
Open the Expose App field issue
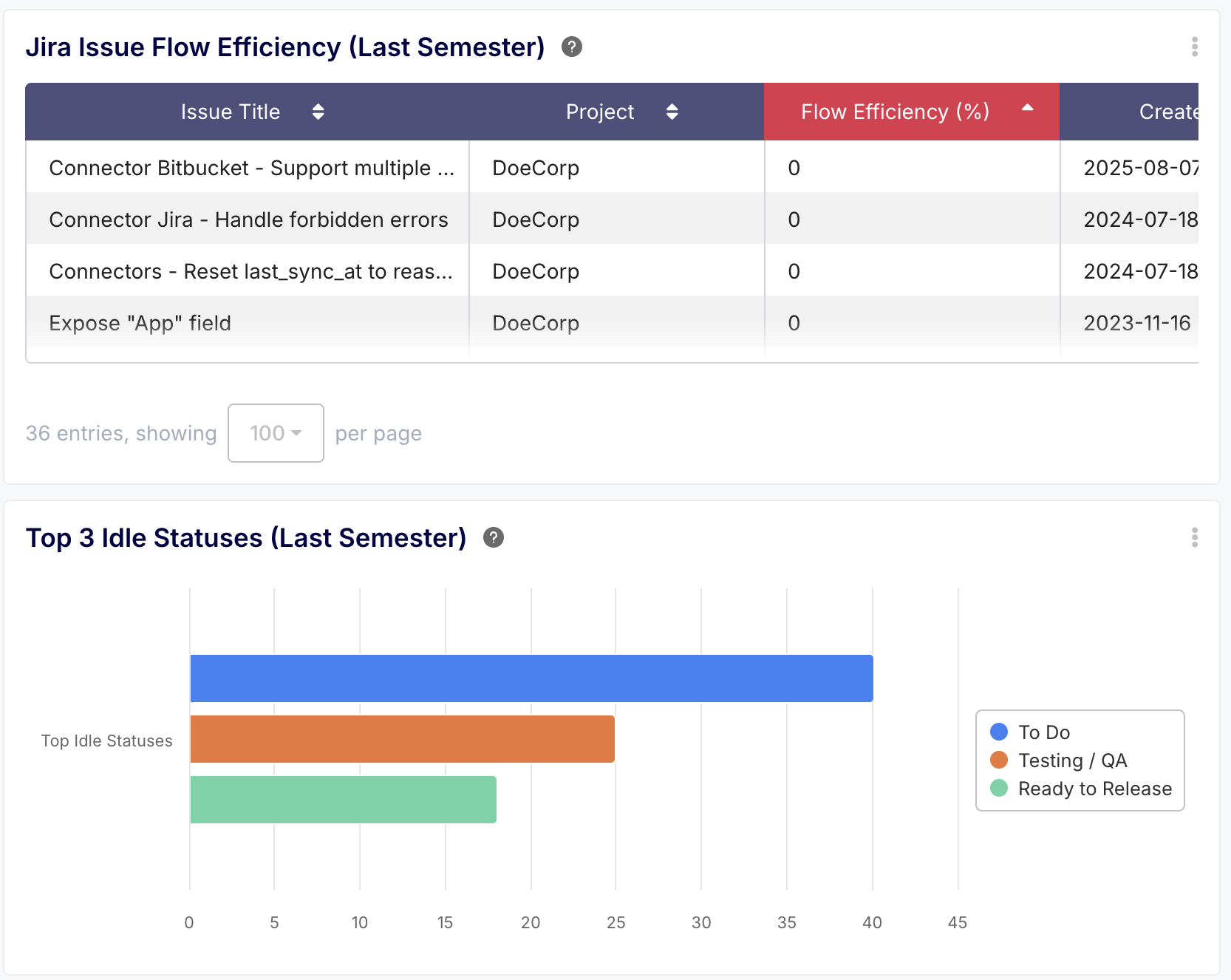[140, 323]
